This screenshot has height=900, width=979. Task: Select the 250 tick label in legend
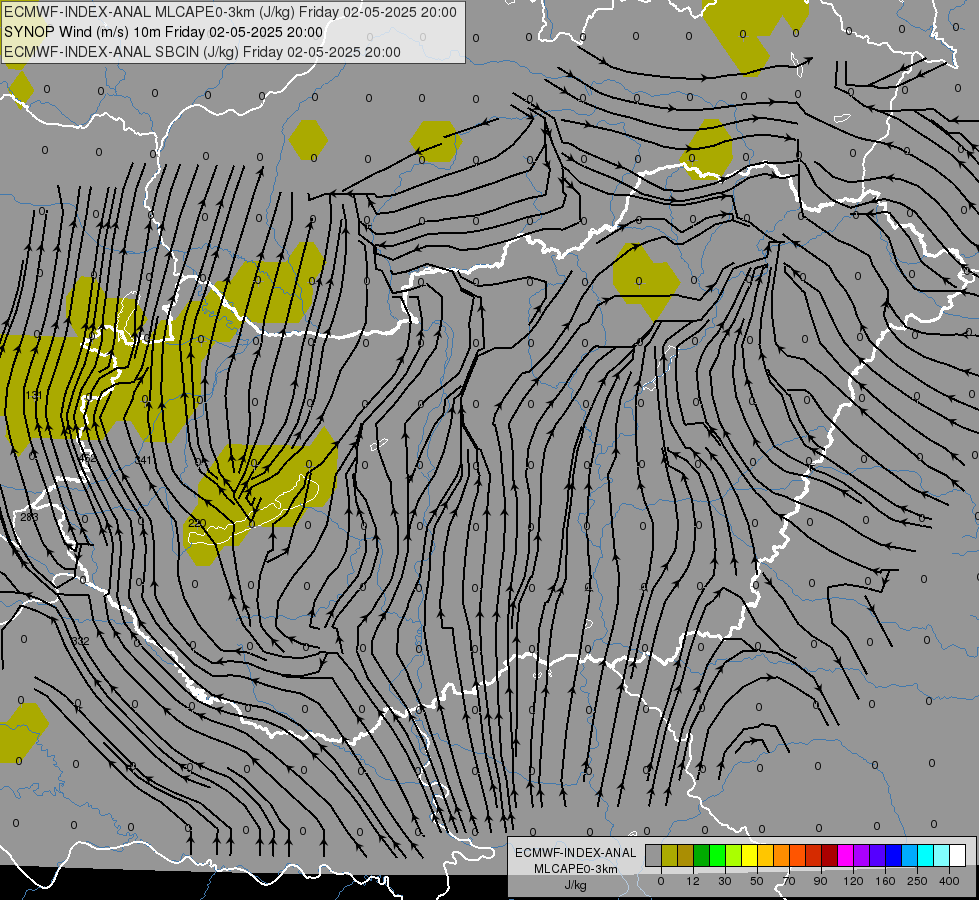tap(917, 881)
